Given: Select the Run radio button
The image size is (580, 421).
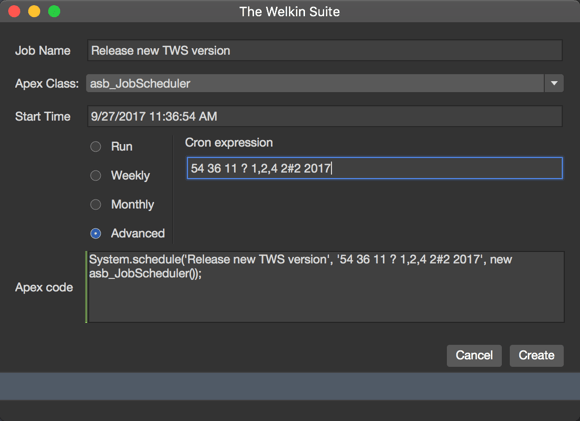Looking at the screenshot, I should click(96, 146).
